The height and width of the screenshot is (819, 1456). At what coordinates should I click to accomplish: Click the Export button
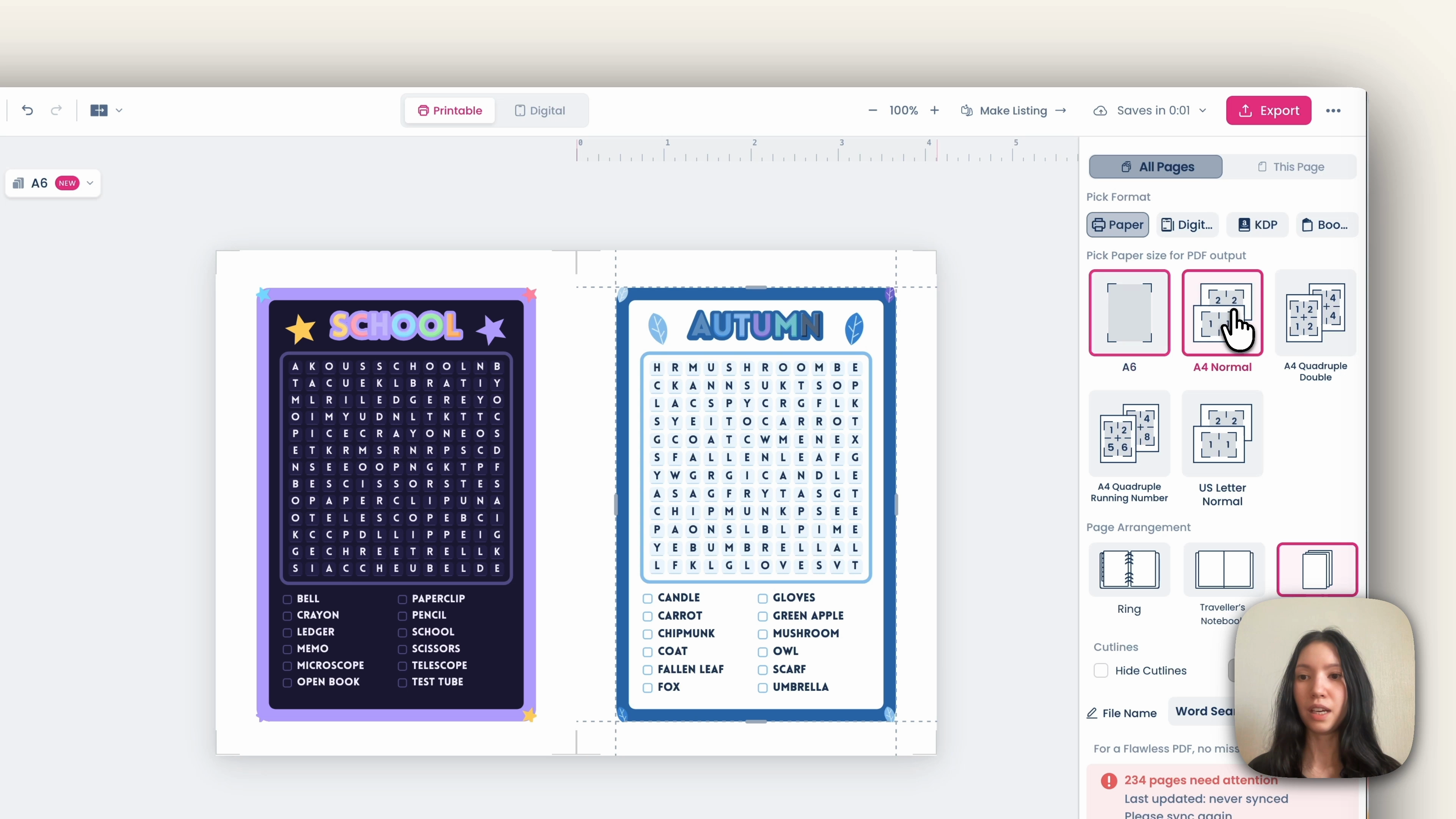[1268, 110]
